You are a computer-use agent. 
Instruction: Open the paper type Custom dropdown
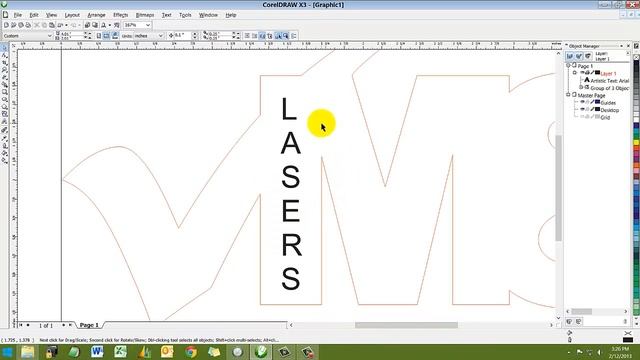(49, 36)
